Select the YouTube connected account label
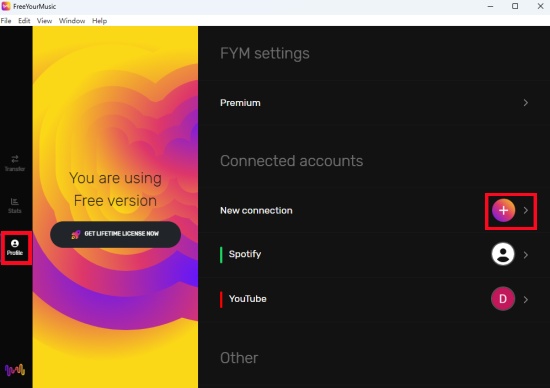550x388 pixels. [248, 299]
